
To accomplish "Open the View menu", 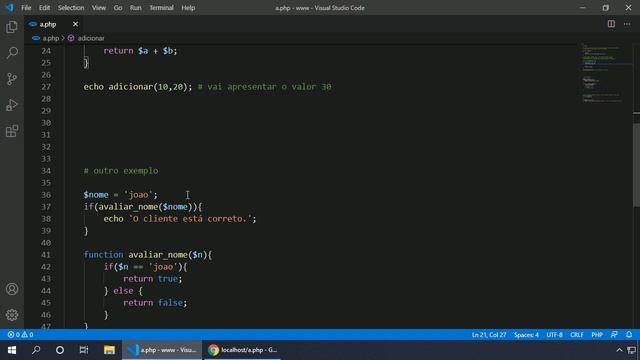I will pyautogui.click(x=98, y=8).
